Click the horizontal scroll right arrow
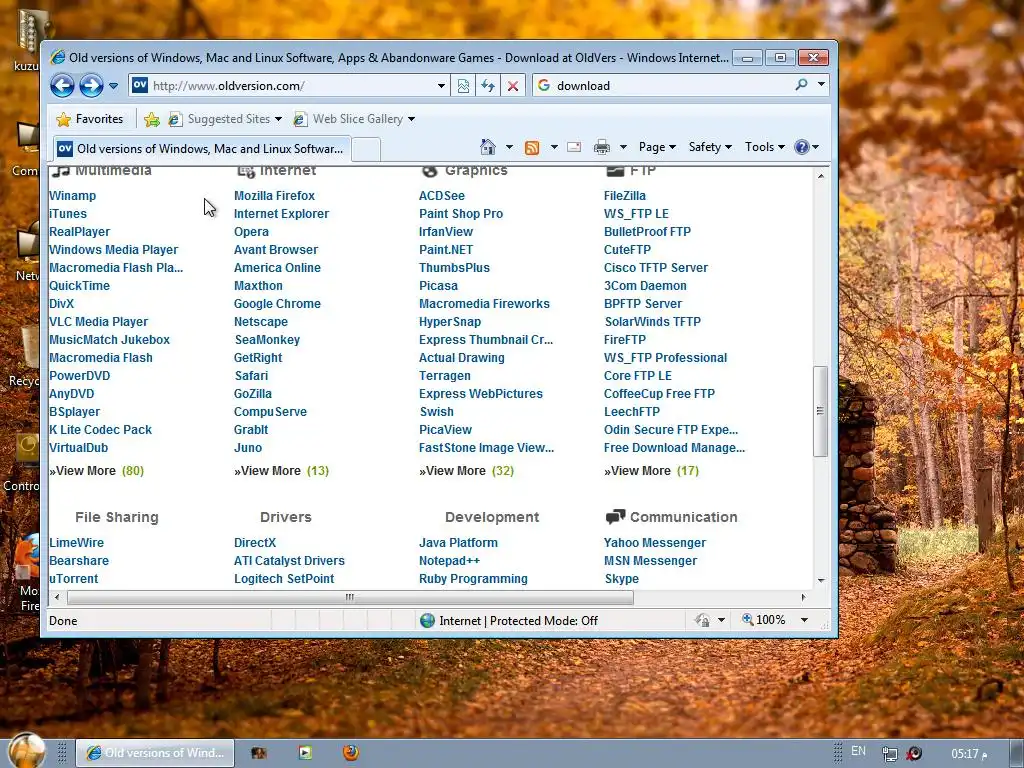 (x=803, y=597)
